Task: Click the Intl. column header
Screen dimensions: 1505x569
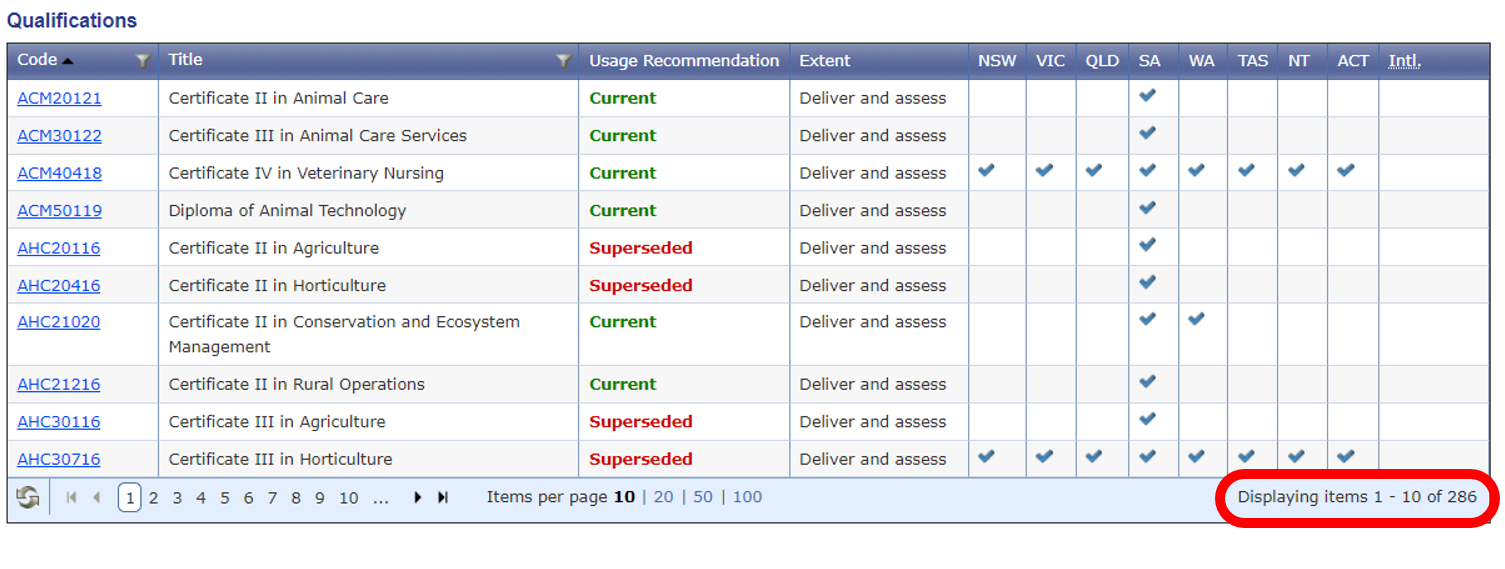Action: click(x=1405, y=61)
